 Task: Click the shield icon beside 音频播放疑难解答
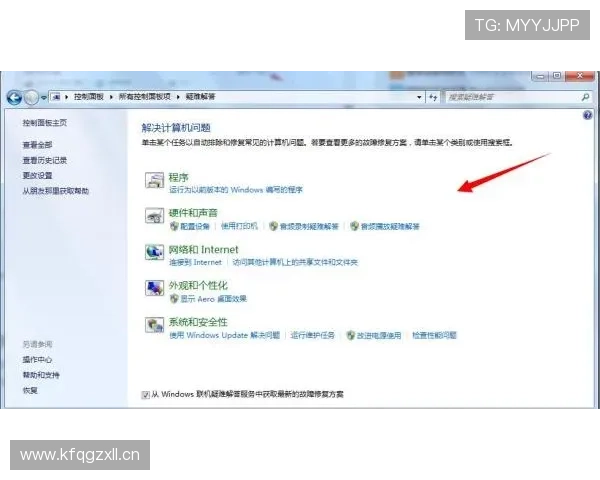(x=354, y=226)
